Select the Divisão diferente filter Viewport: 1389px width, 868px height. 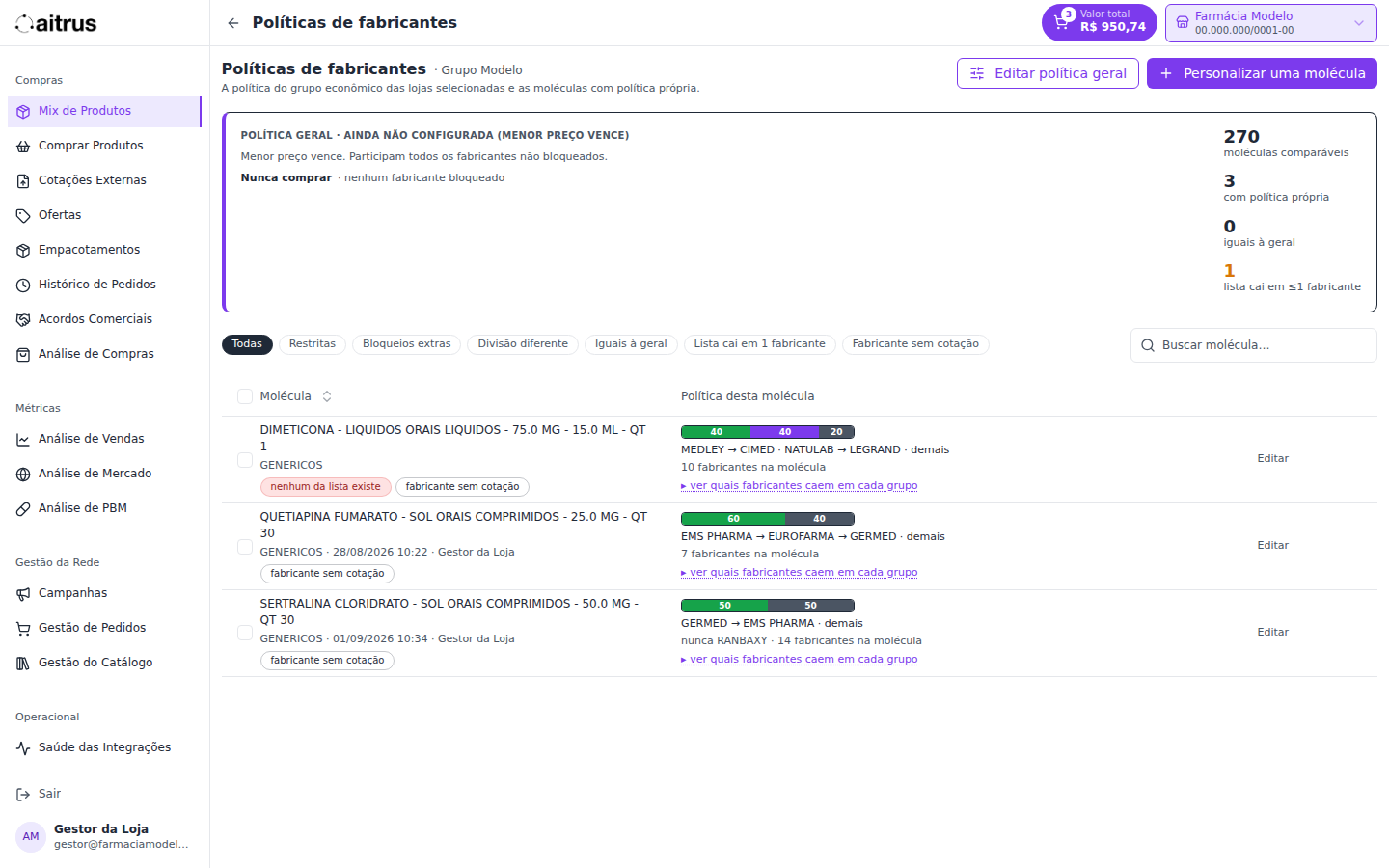523,344
